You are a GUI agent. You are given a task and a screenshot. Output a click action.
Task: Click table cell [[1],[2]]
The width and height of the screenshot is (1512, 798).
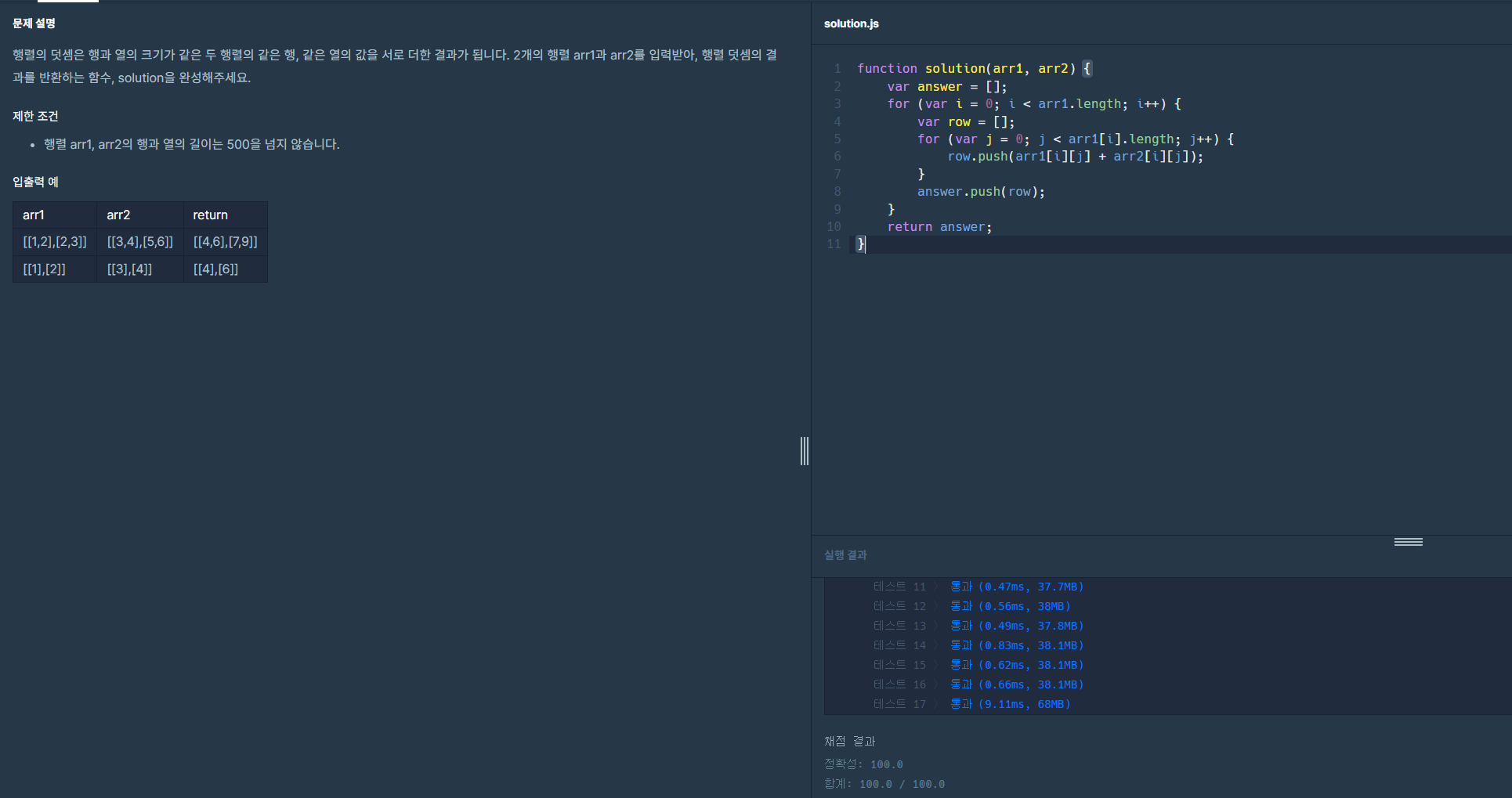[x=55, y=269]
